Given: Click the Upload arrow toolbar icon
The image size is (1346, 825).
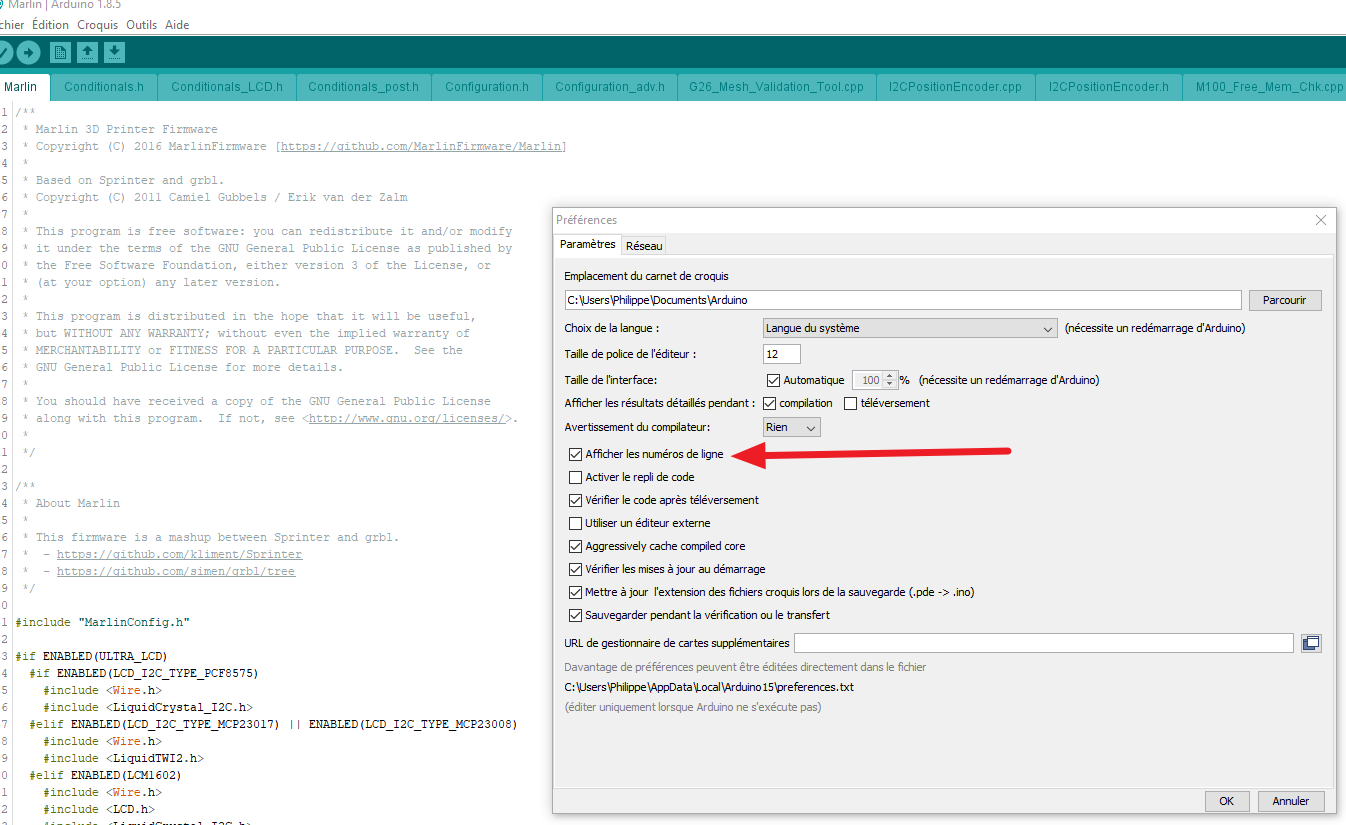Looking at the screenshot, I should (29, 52).
